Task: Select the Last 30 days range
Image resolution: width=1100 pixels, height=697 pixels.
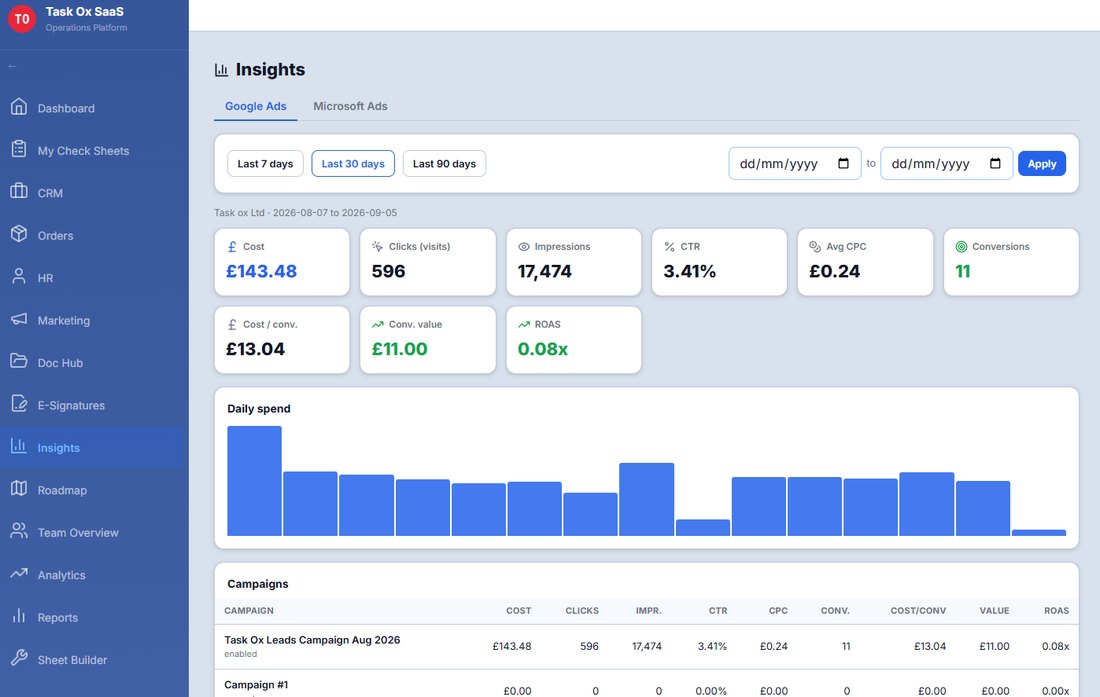Action: (x=353, y=163)
